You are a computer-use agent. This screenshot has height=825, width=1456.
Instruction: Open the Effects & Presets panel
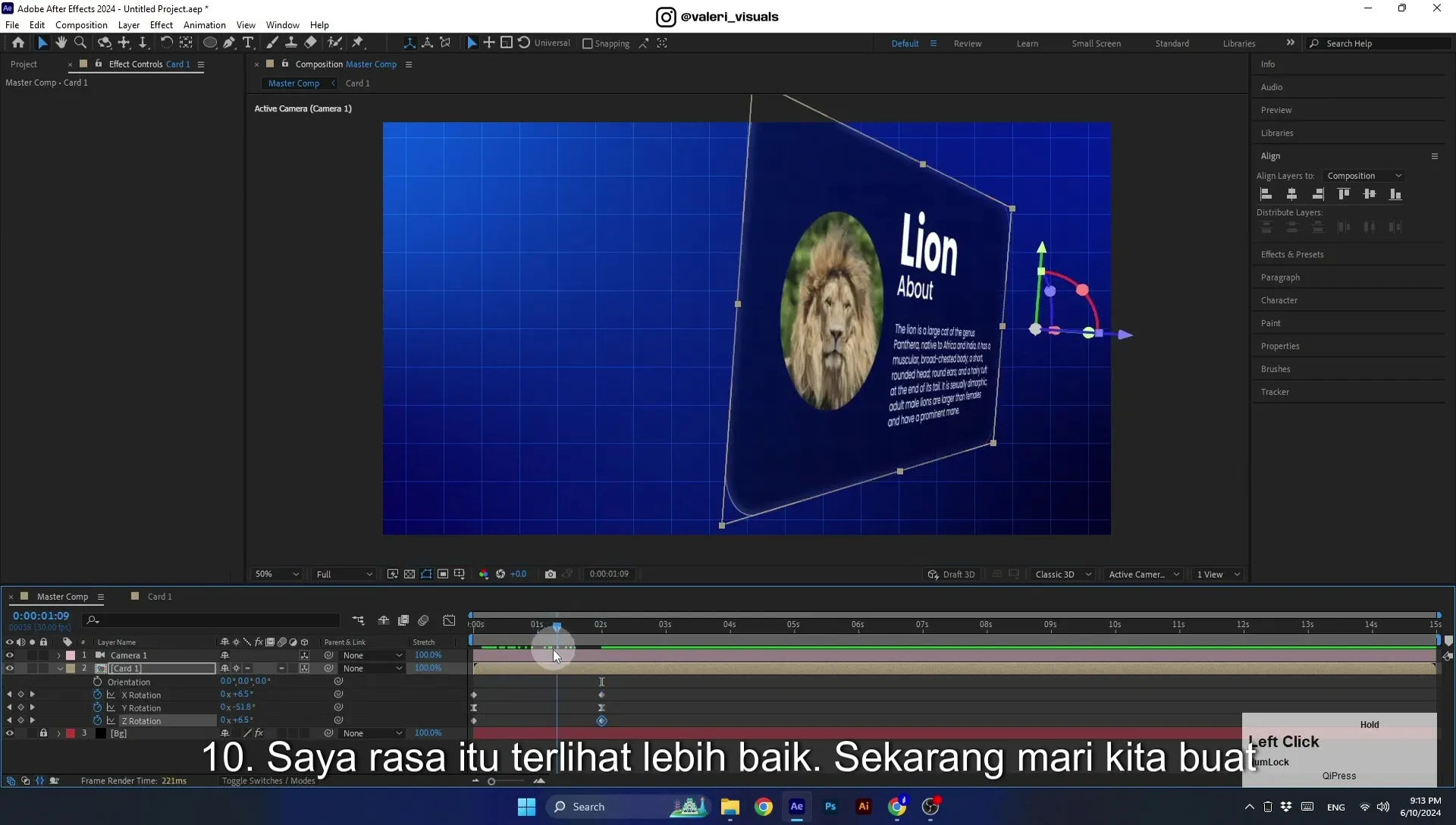[x=1292, y=255]
